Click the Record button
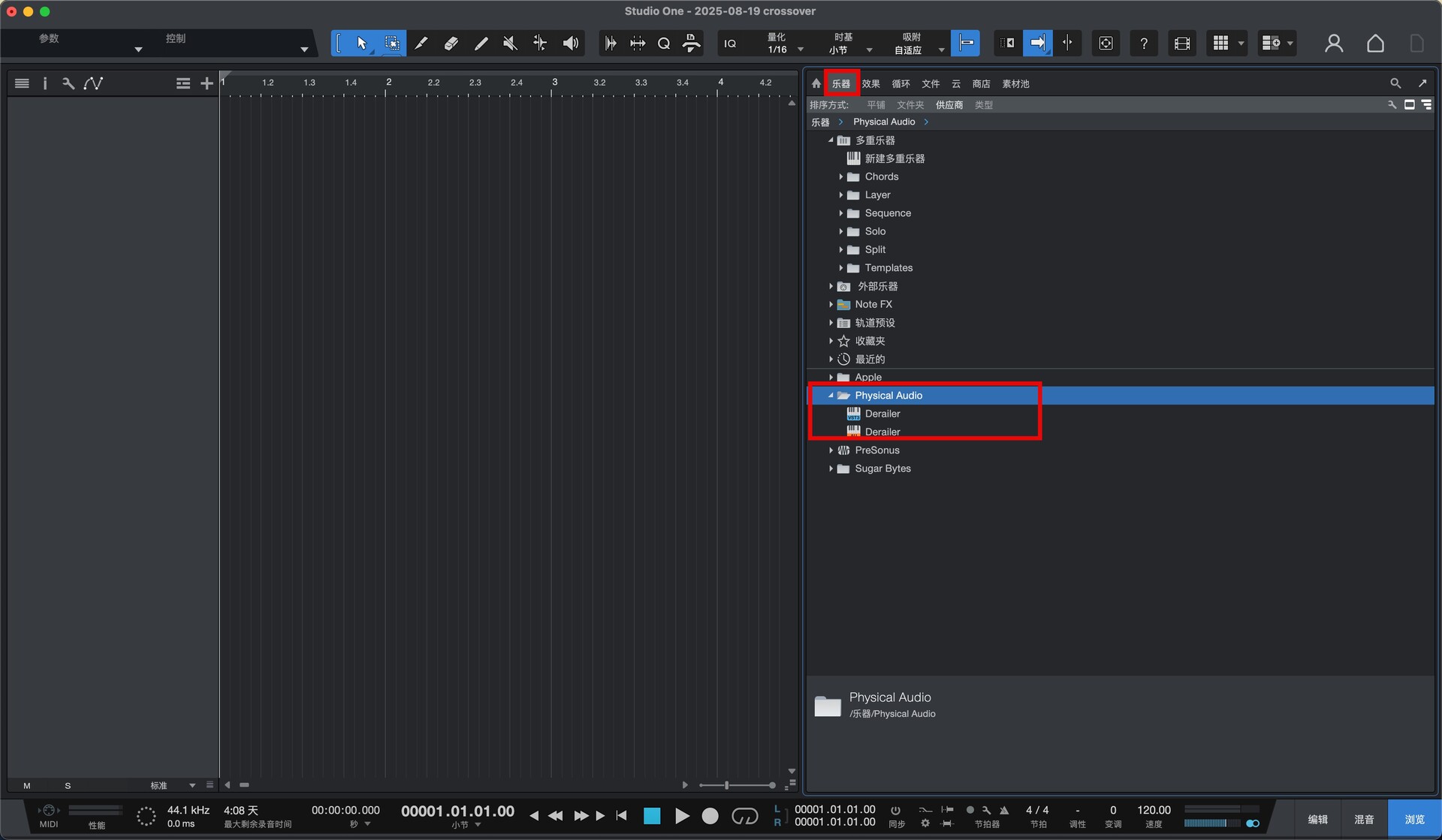The image size is (1442, 840). pyautogui.click(x=710, y=816)
